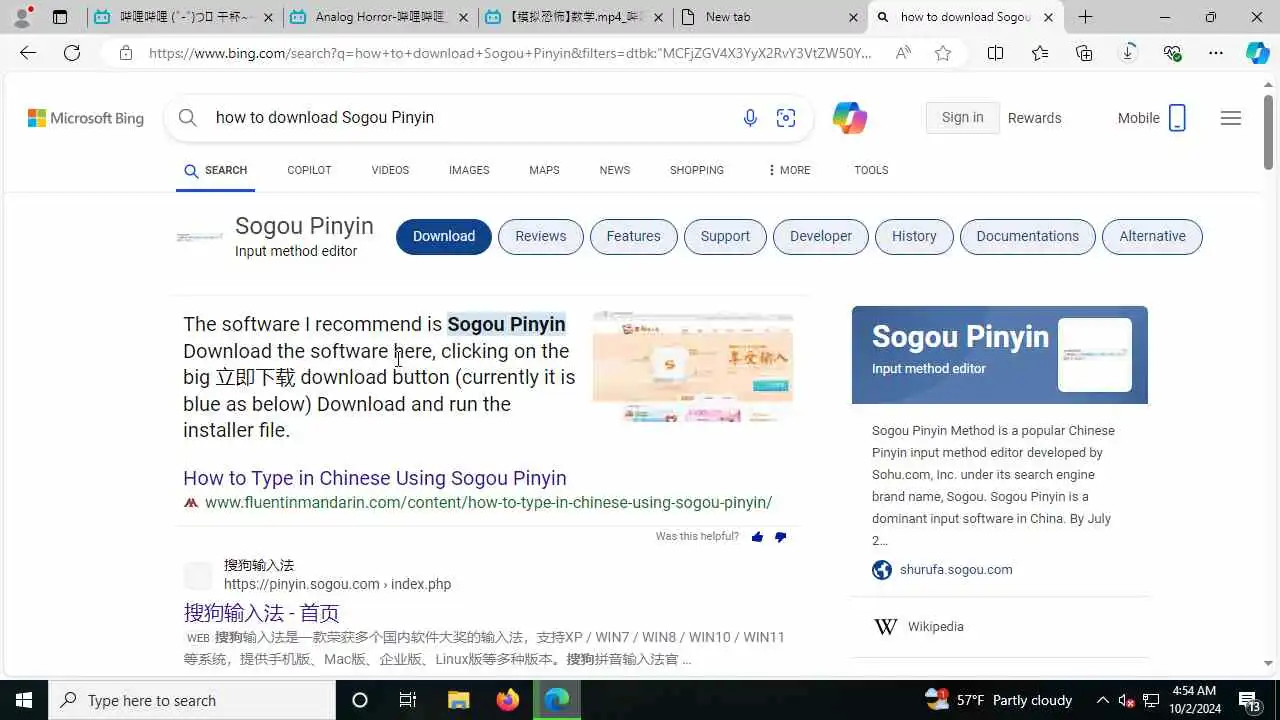Screen dimensions: 1280x720
Task: Open How to Type in Chinese link
Action: point(375,478)
